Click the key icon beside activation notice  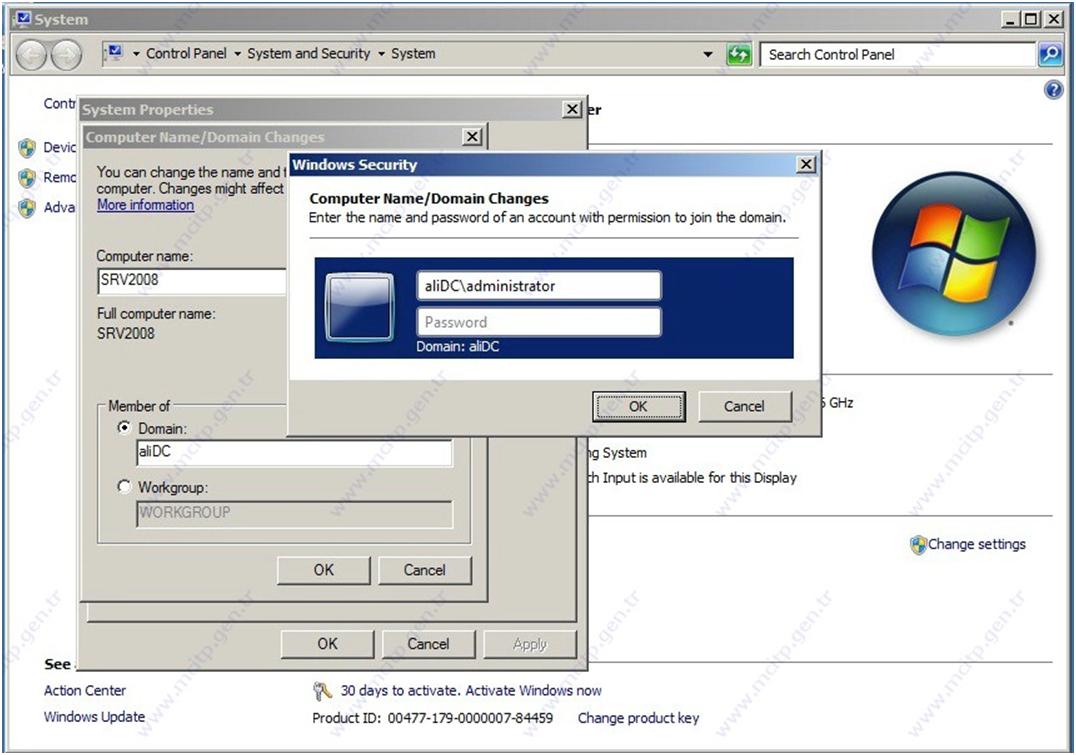pyautogui.click(x=322, y=690)
